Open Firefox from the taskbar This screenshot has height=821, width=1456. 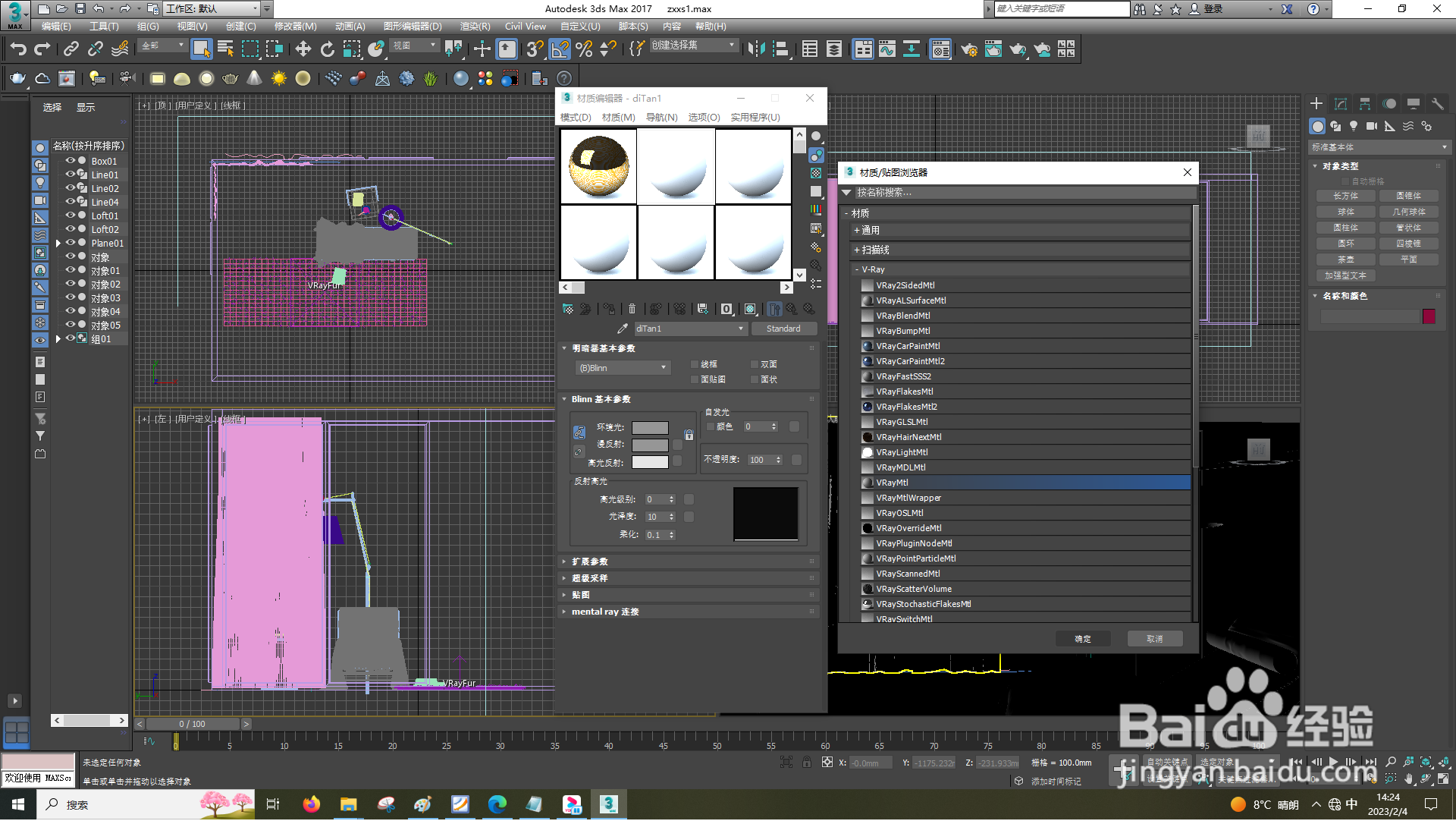click(311, 804)
